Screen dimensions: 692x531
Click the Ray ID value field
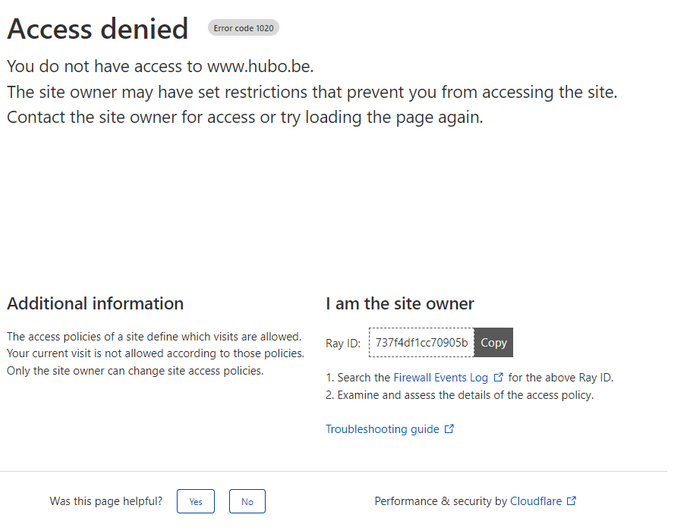pos(421,342)
